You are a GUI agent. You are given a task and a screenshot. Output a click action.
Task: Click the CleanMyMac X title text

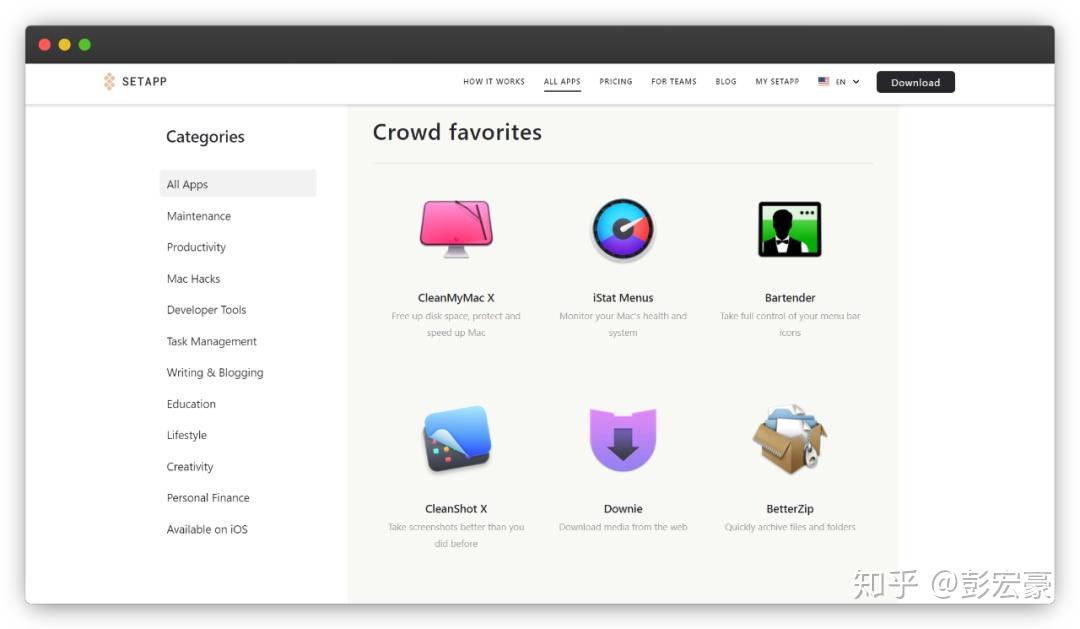click(x=456, y=298)
